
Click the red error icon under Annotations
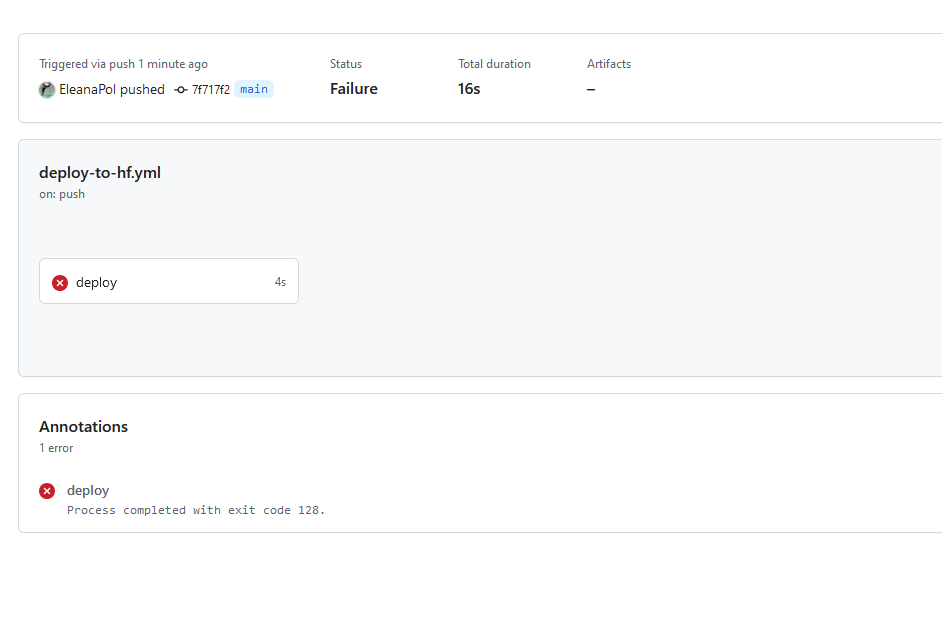click(x=47, y=491)
